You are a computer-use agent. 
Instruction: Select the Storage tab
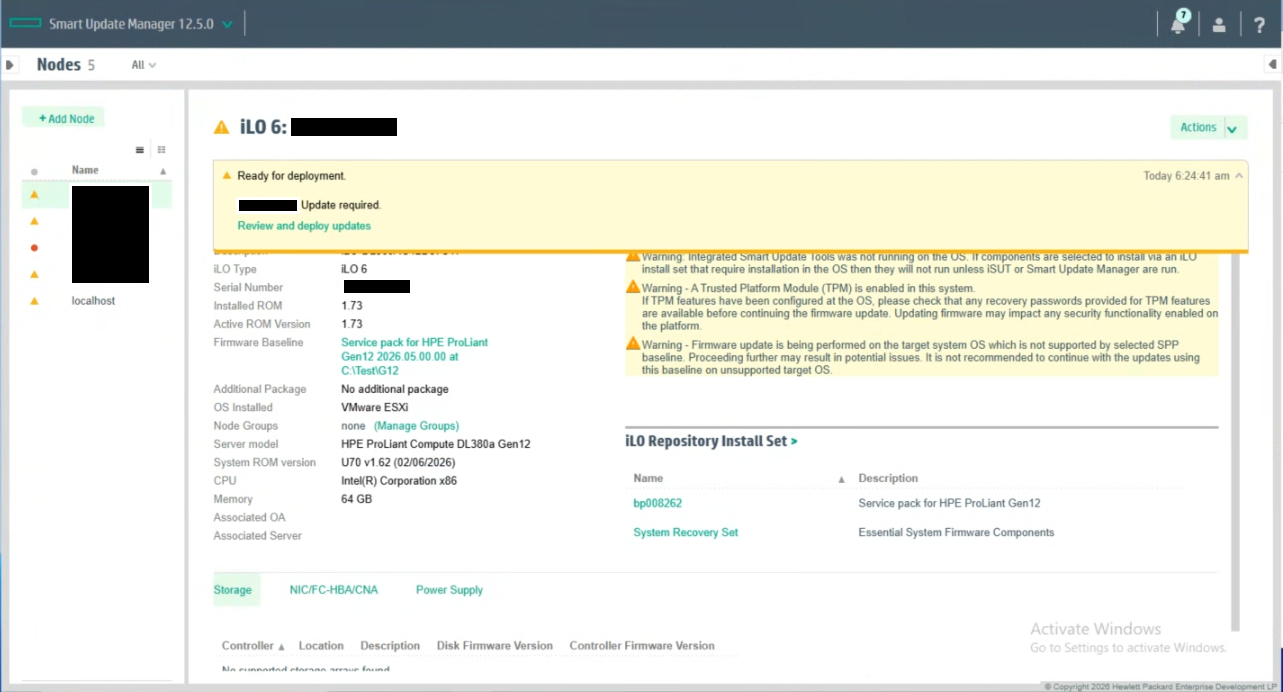[233, 590]
